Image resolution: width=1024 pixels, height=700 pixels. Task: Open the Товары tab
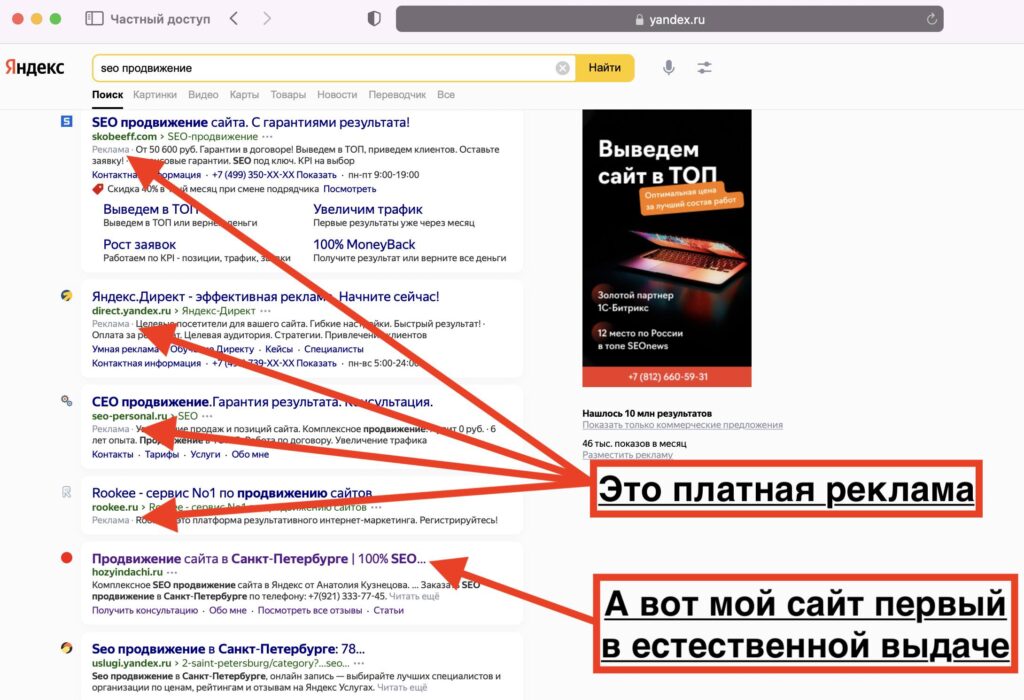[x=288, y=95]
